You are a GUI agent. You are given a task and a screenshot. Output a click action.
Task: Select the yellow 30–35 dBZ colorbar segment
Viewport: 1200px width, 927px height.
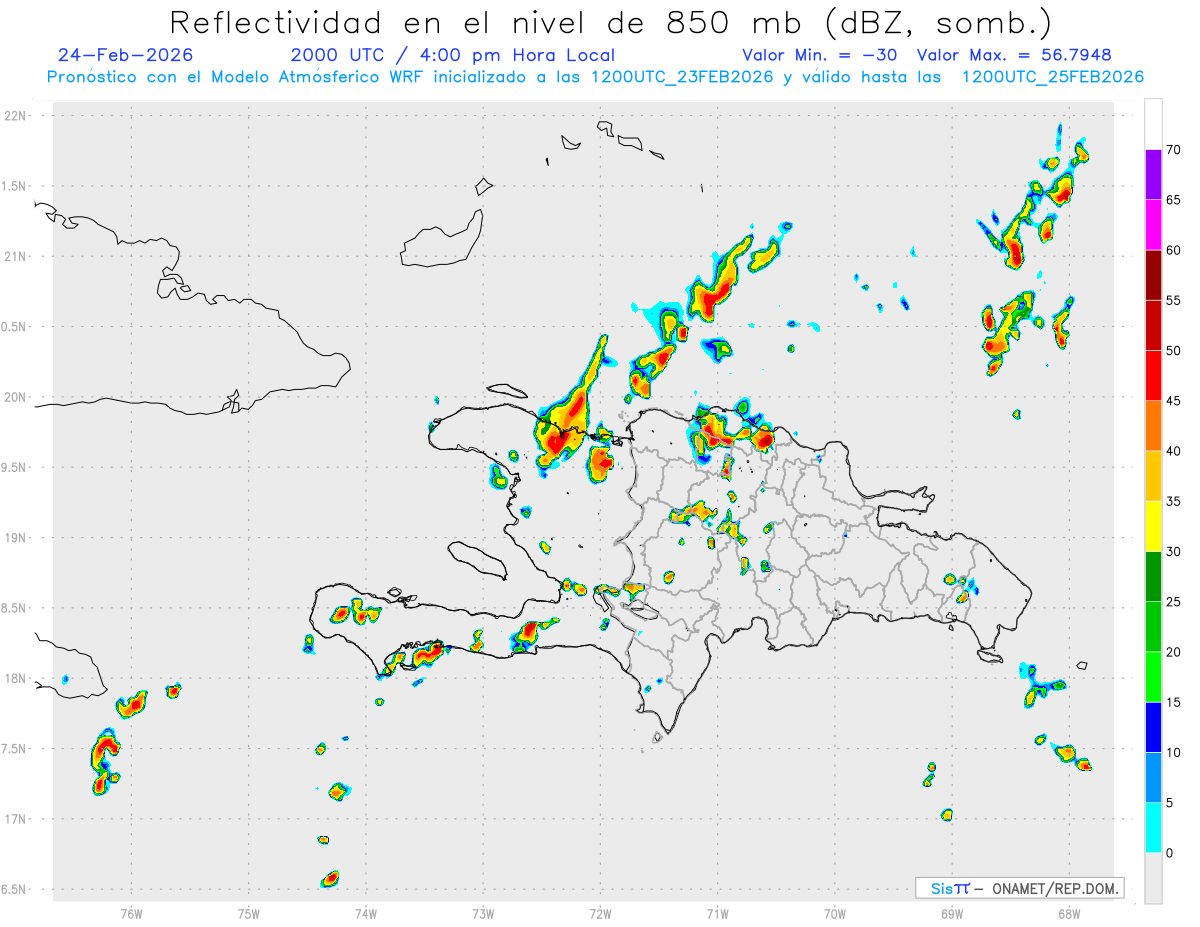click(1153, 526)
